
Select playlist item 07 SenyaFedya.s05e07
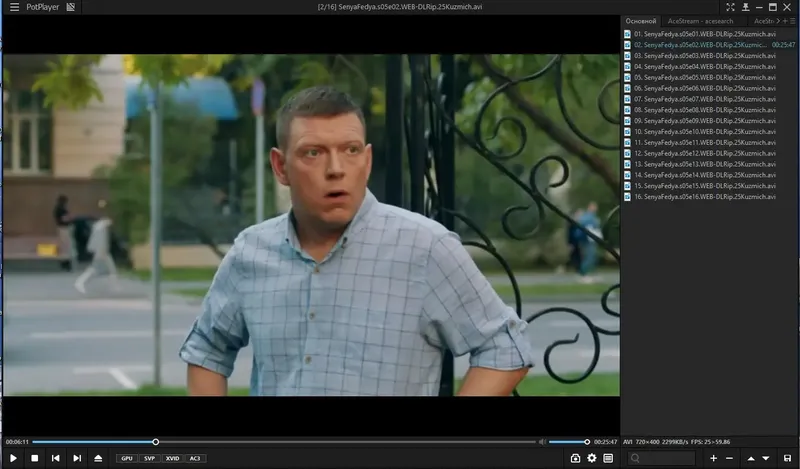click(x=710, y=99)
